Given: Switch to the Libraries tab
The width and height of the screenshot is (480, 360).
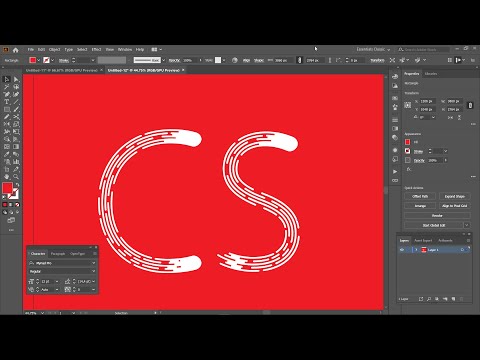Looking at the screenshot, I should pyautogui.click(x=431, y=74).
